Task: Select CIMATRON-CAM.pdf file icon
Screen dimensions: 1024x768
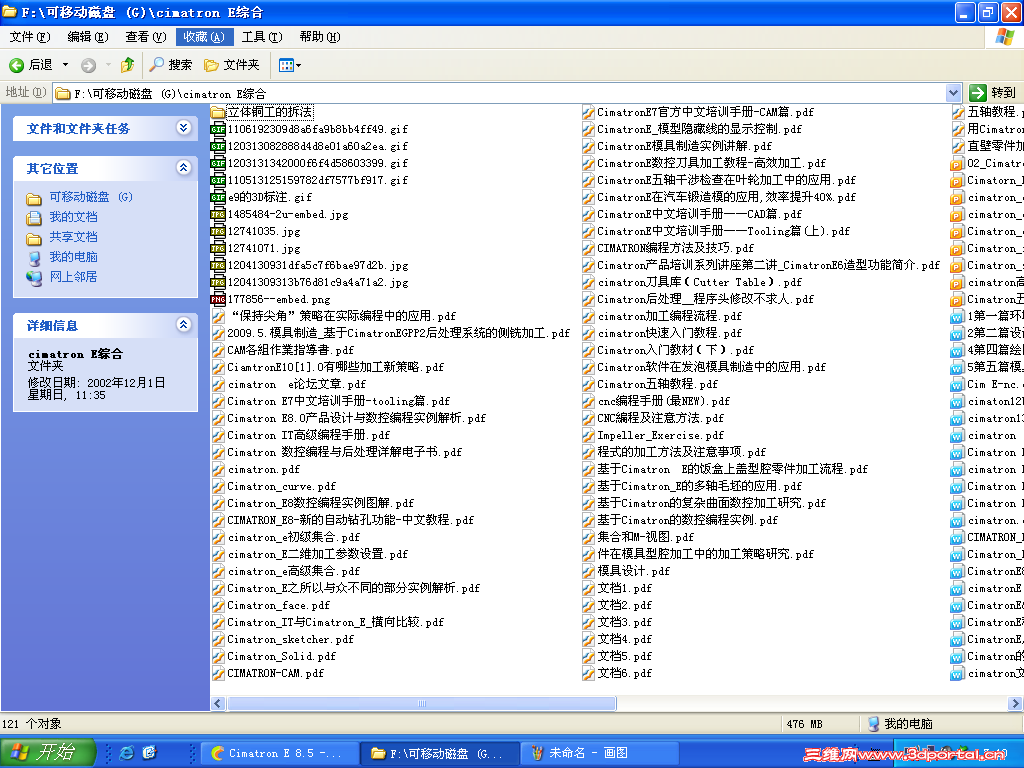Action: 217,673
